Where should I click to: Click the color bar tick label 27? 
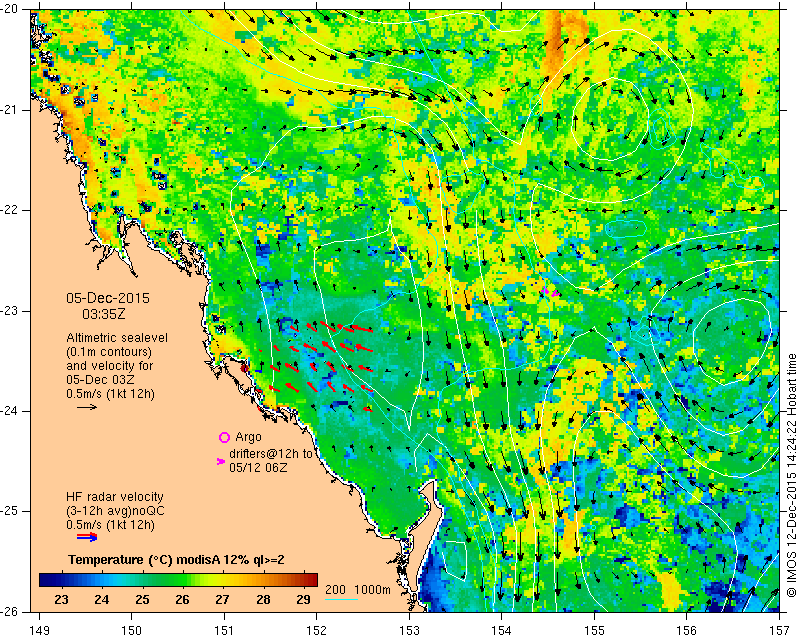point(222,599)
